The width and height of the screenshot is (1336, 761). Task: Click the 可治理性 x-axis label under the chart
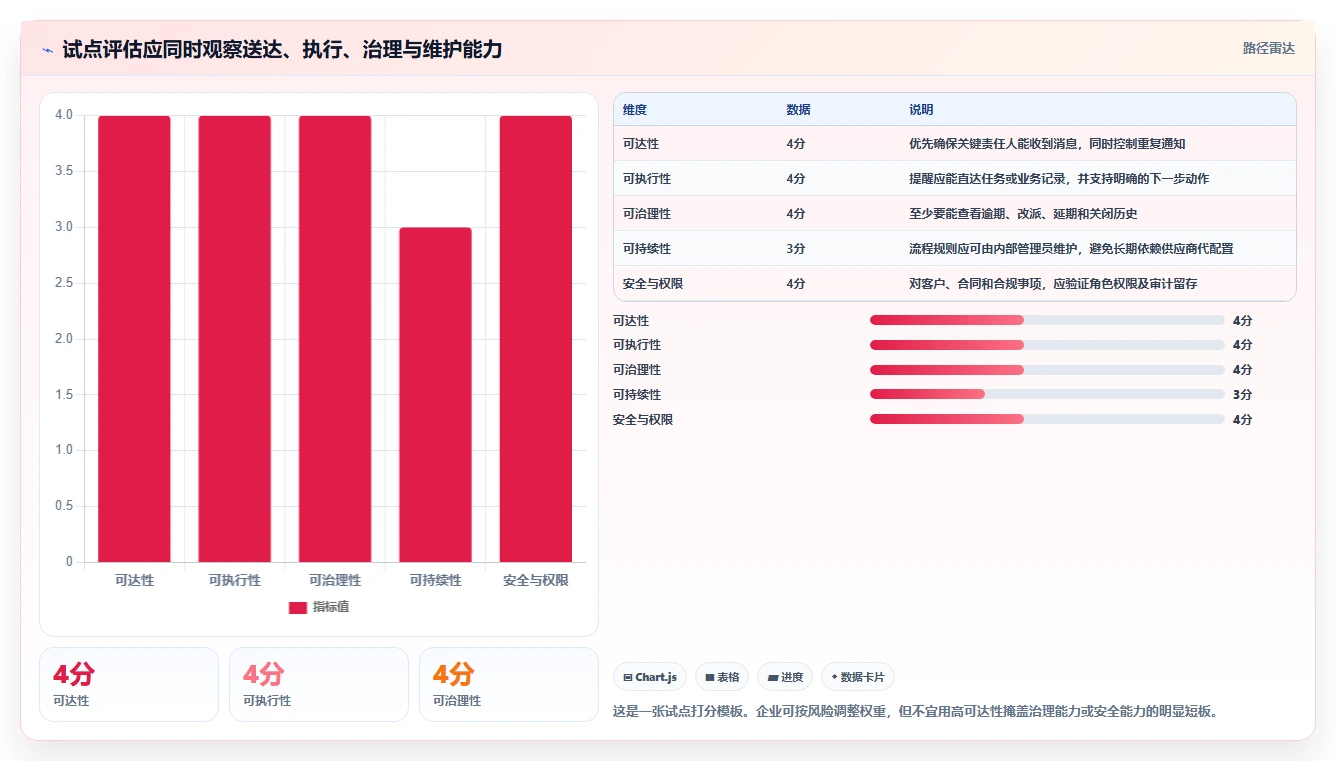pyautogui.click(x=335, y=580)
